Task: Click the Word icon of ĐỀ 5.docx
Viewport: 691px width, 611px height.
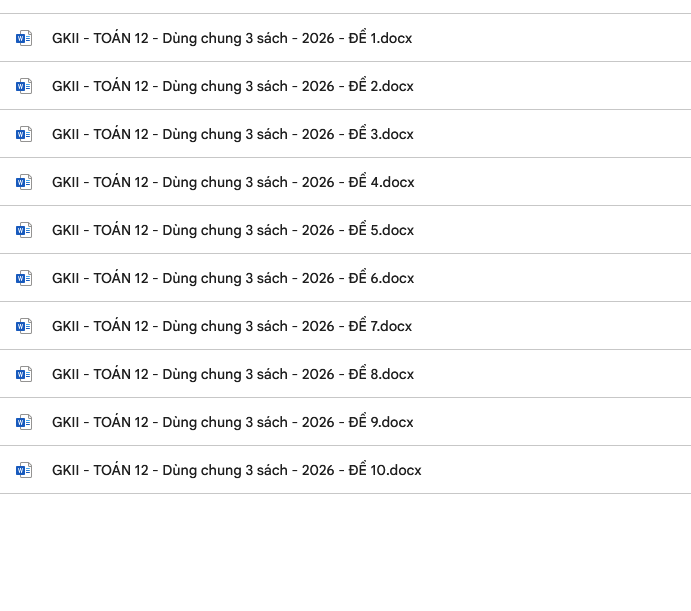Action: click(24, 230)
